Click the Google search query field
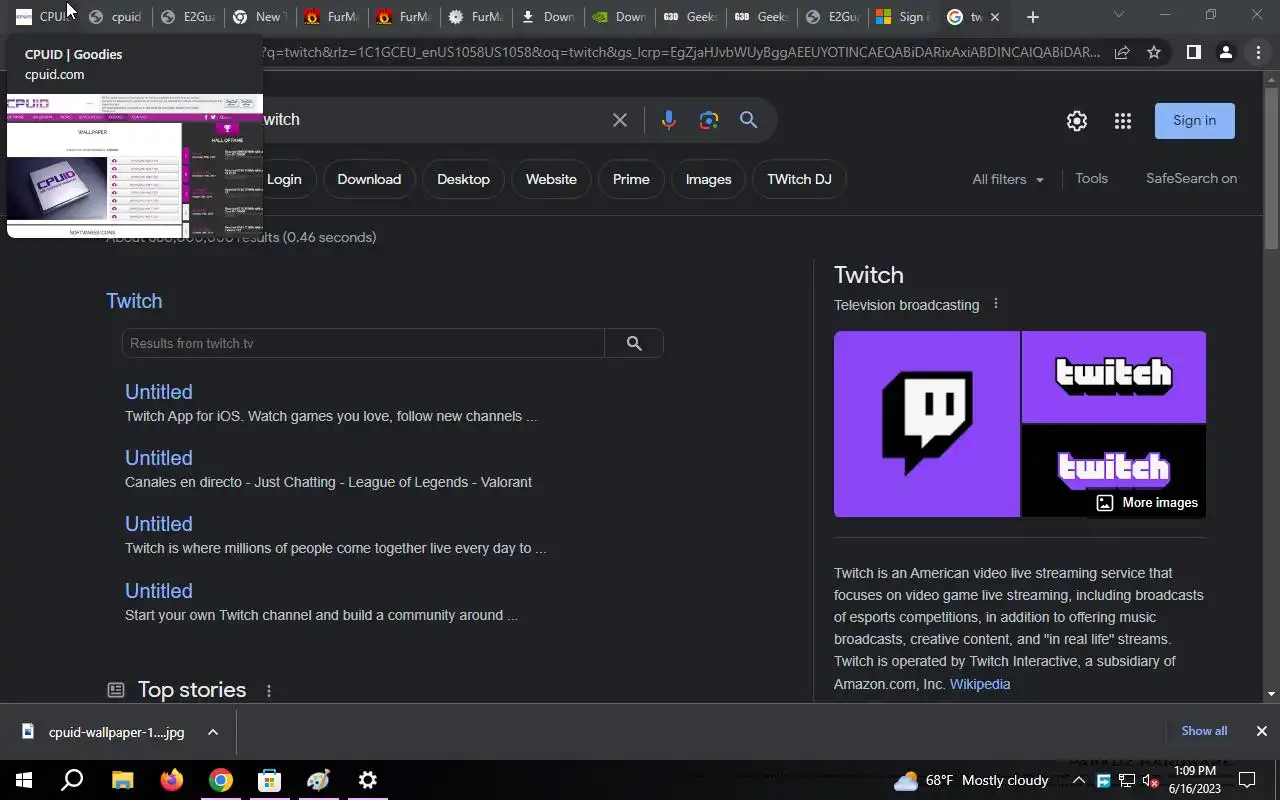This screenshot has width=1280, height=800. 430,120
